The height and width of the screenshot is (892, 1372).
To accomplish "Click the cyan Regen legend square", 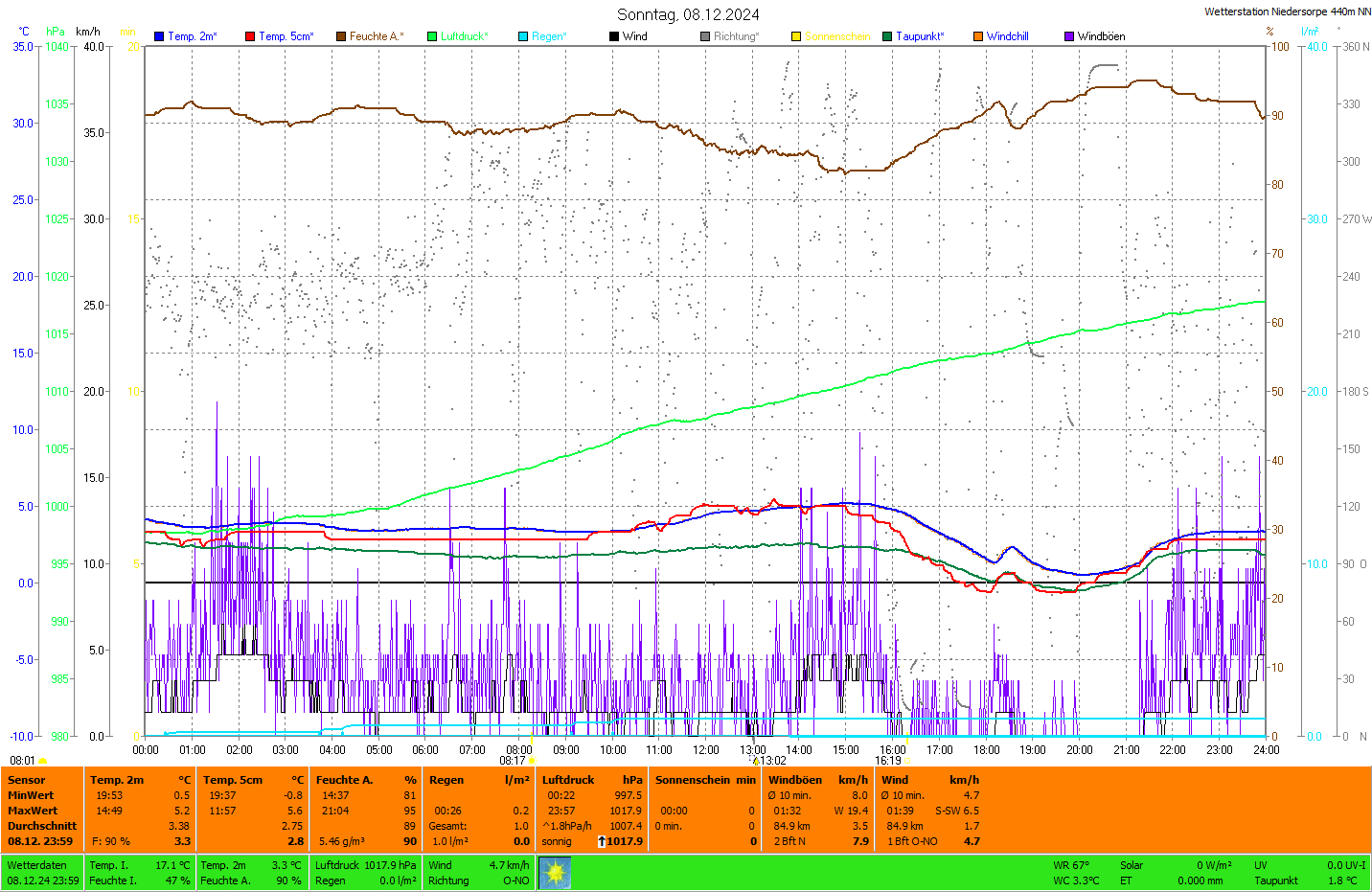I will pos(523,36).
